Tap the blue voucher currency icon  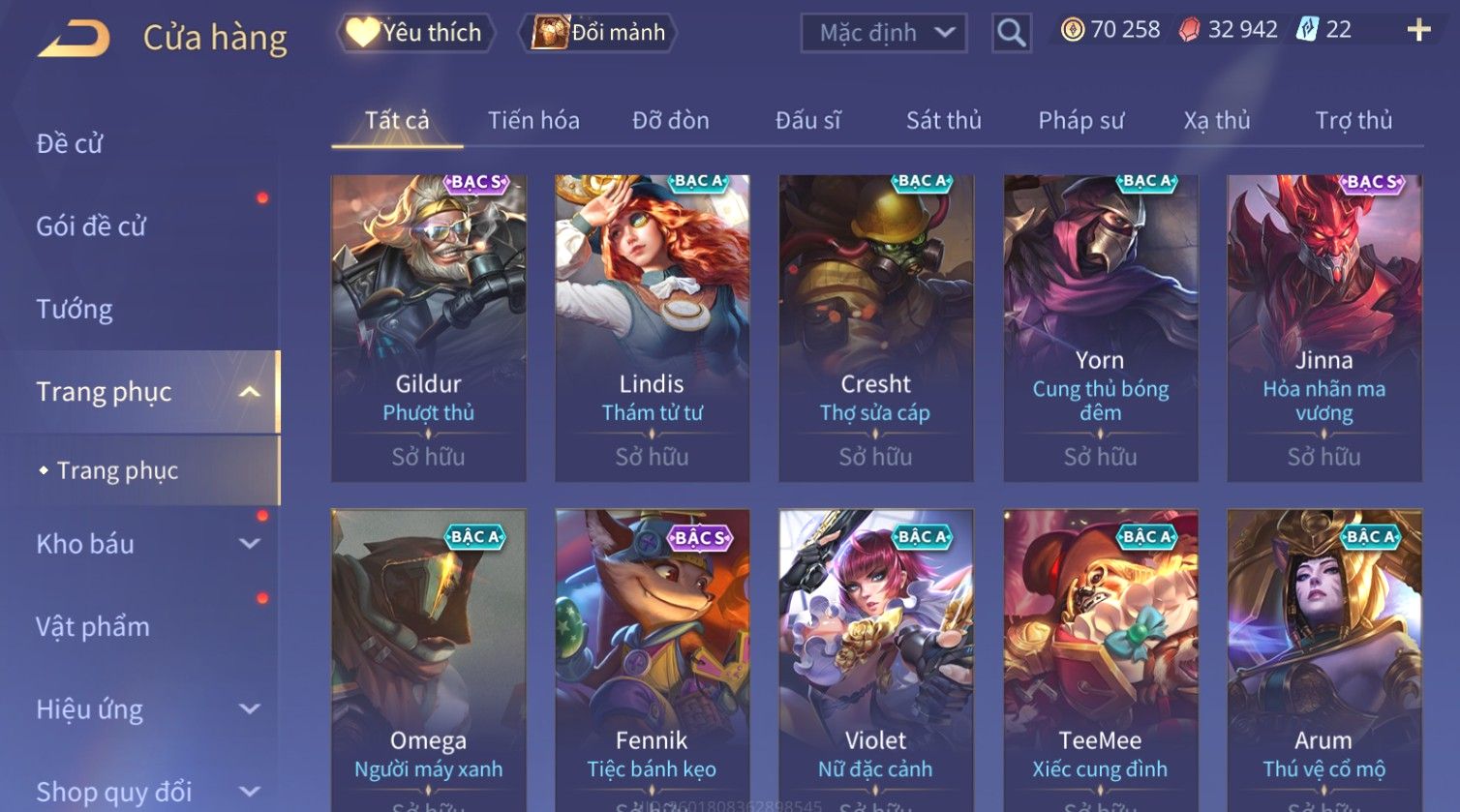1307,30
